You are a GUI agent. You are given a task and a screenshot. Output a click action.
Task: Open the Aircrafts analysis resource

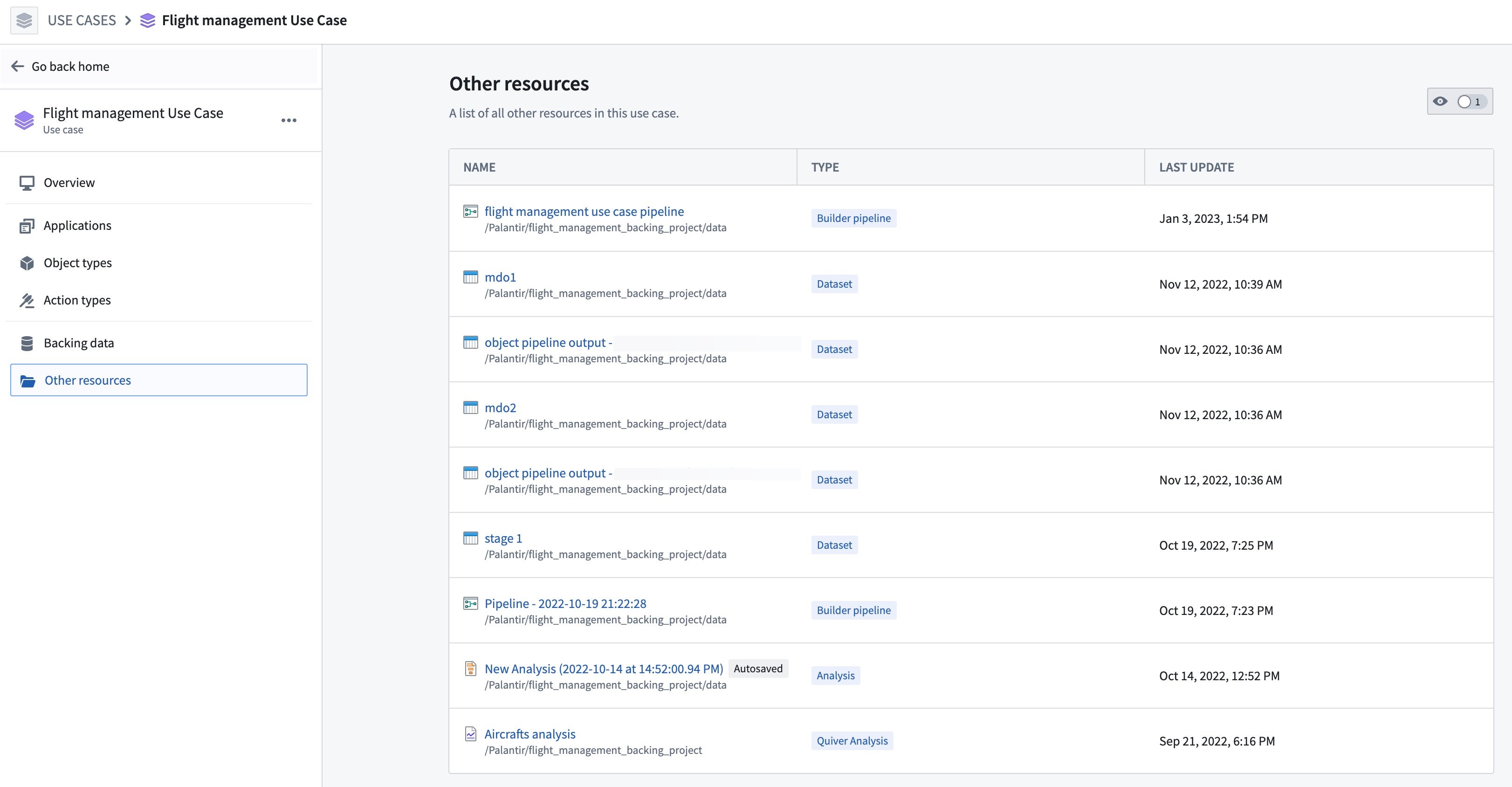pos(530,734)
